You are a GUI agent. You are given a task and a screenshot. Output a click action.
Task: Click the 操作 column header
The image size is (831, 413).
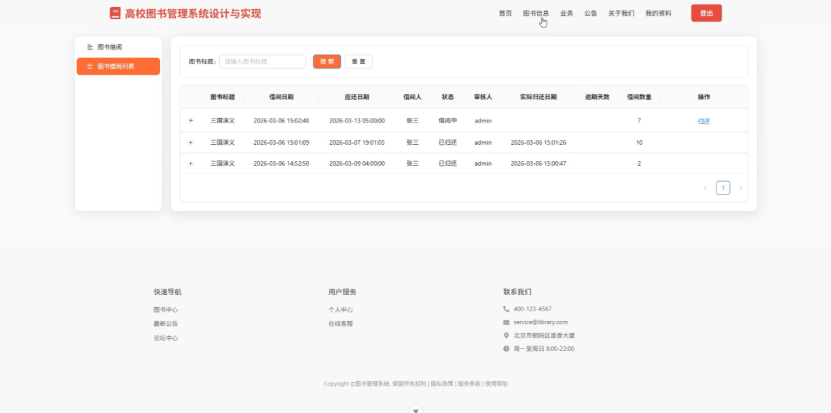point(704,97)
